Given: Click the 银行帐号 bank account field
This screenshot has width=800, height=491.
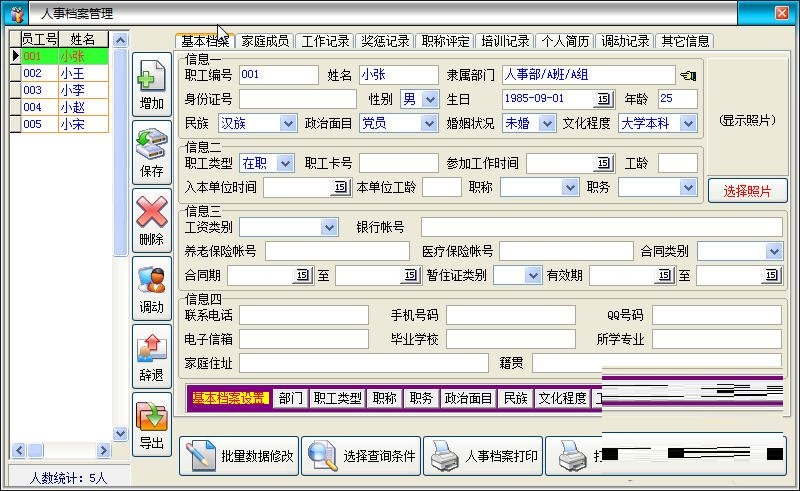Looking at the screenshot, I should (x=602, y=227).
